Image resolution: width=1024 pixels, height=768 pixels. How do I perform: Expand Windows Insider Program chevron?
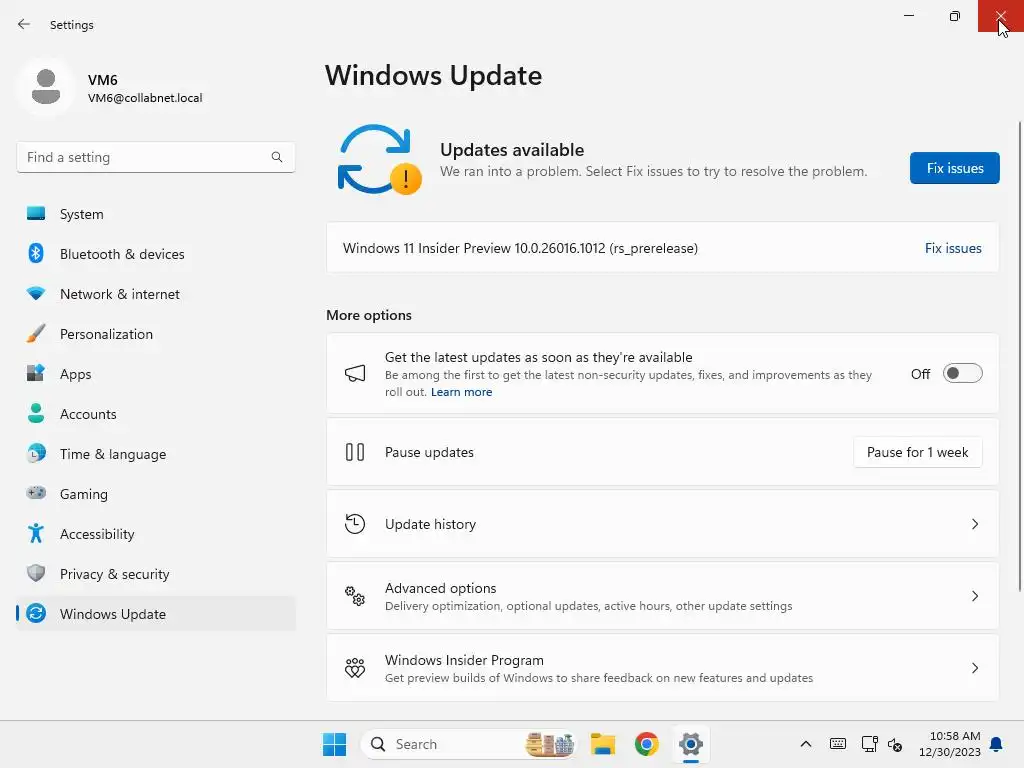(974, 667)
